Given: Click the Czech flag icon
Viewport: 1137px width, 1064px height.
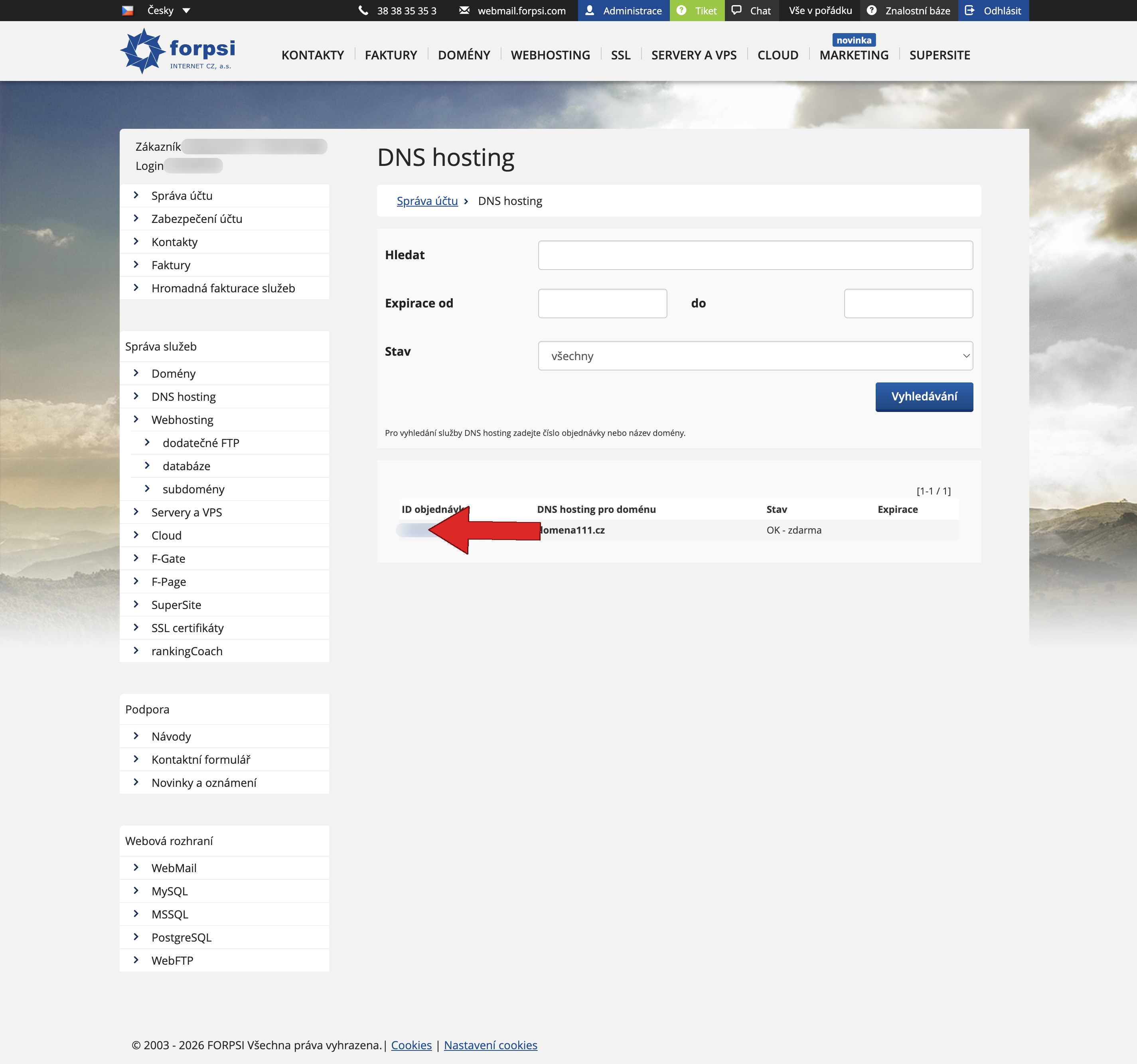Looking at the screenshot, I should 127,10.
